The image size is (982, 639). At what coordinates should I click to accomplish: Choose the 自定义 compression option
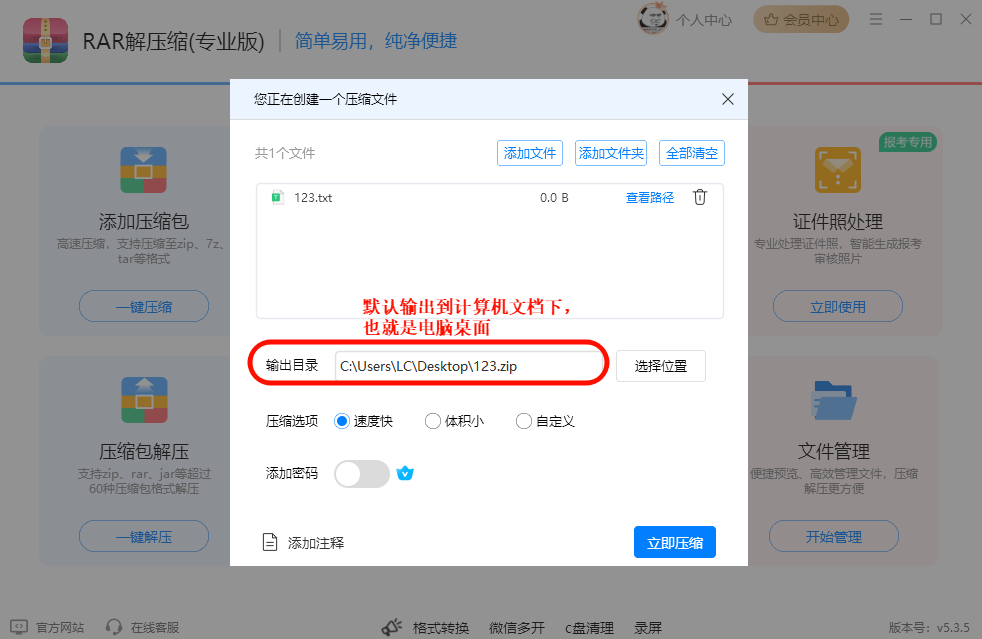click(523, 421)
